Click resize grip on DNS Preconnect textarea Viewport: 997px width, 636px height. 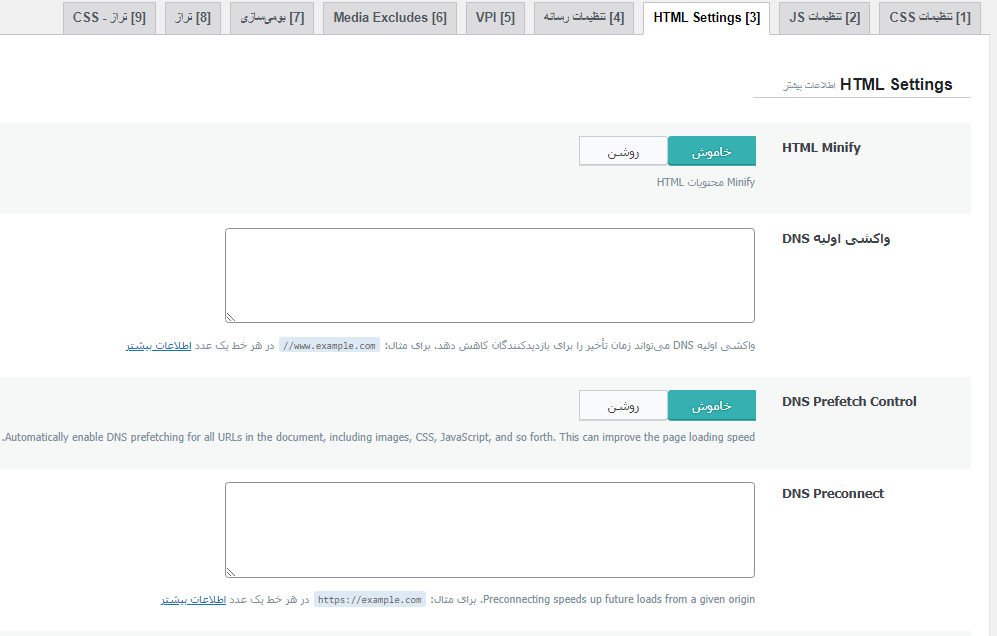pos(231,572)
